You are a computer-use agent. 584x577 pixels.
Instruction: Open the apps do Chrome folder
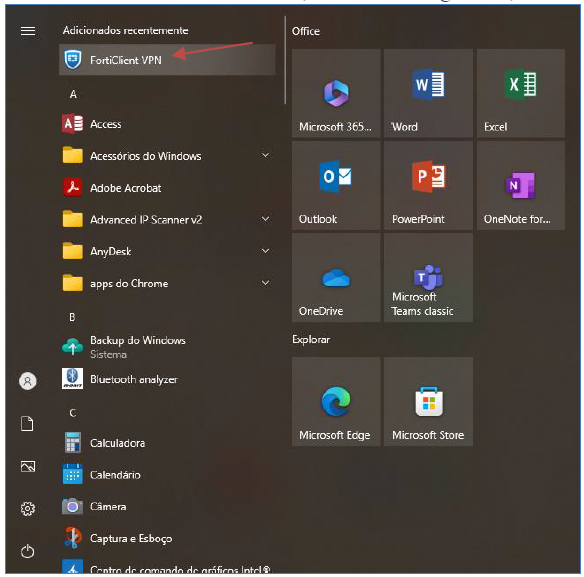coord(167,283)
